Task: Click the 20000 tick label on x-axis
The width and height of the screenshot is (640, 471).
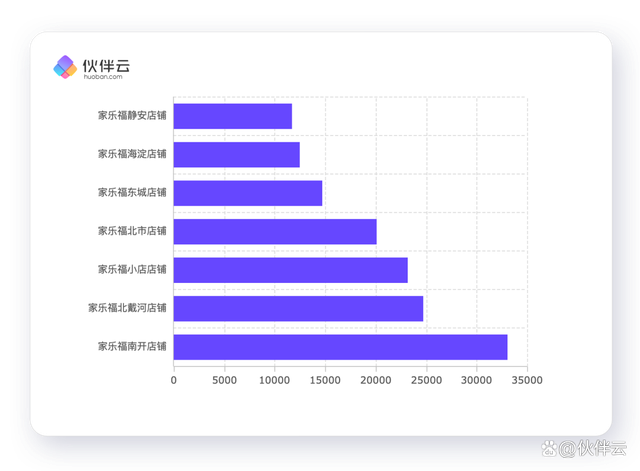Action: (x=376, y=380)
